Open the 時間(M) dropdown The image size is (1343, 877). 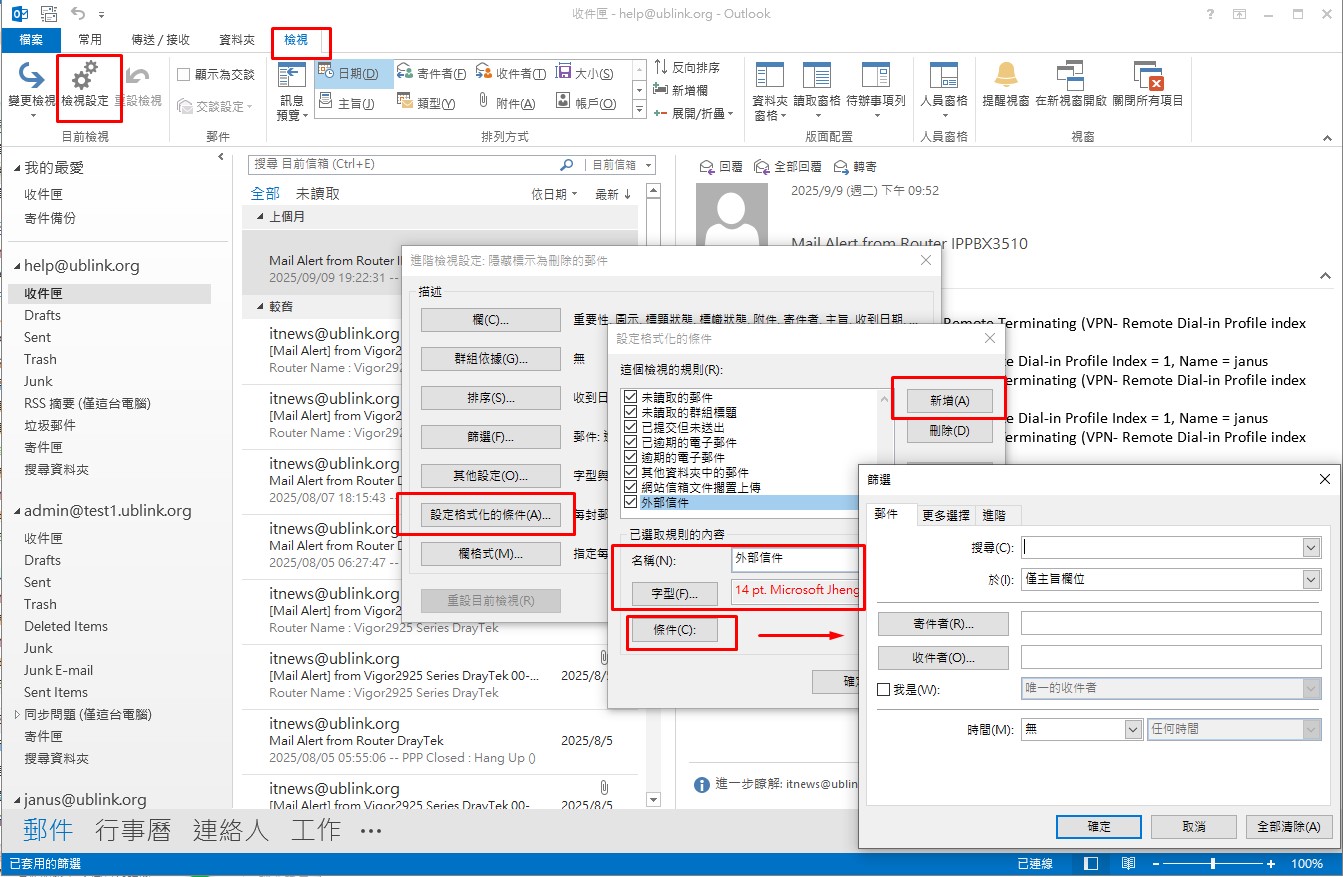point(1133,730)
